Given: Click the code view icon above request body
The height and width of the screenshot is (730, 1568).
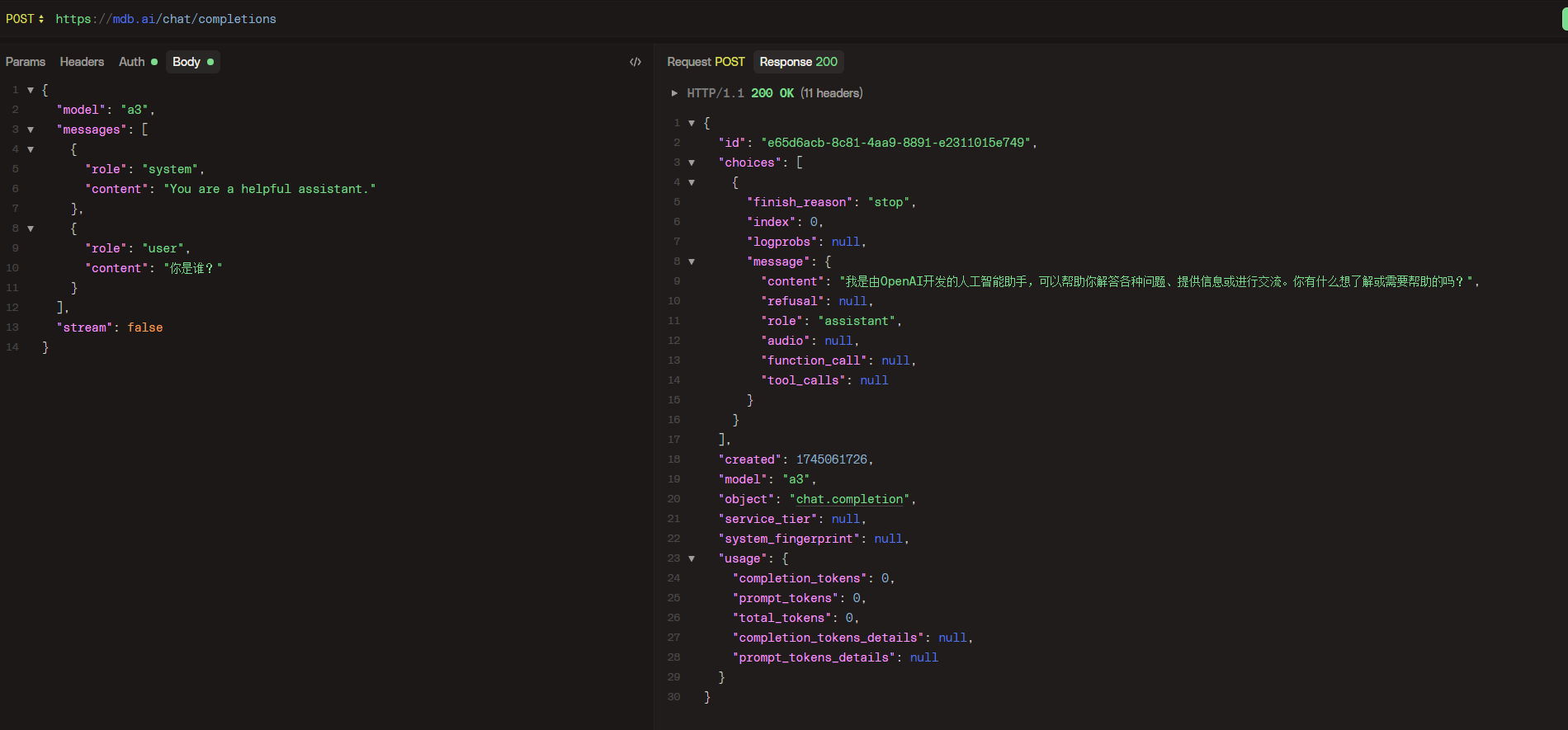Looking at the screenshot, I should tap(635, 62).
